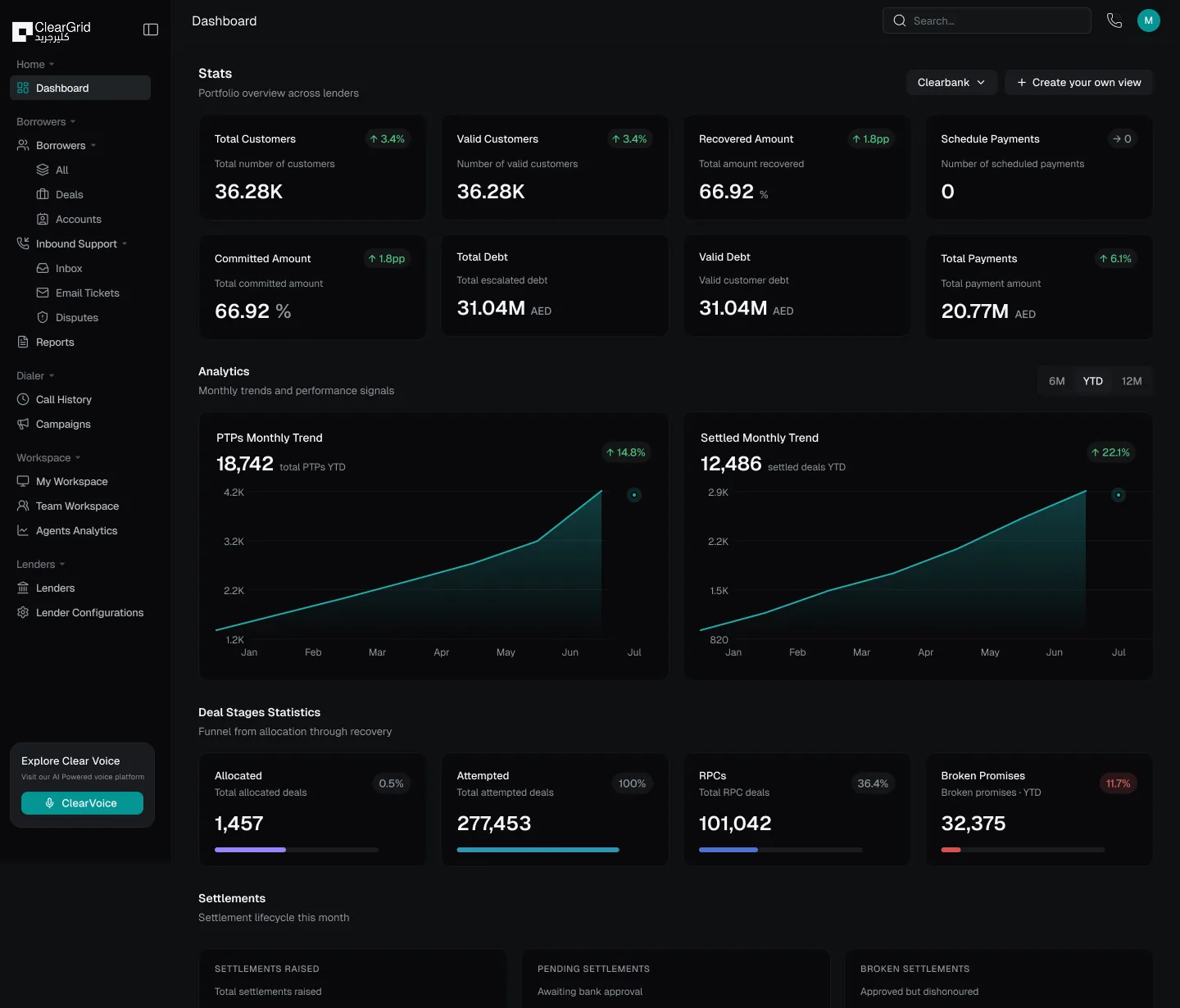Open the Clearbank lender dropdown
This screenshot has width=1180, height=1008.
click(951, 82)
